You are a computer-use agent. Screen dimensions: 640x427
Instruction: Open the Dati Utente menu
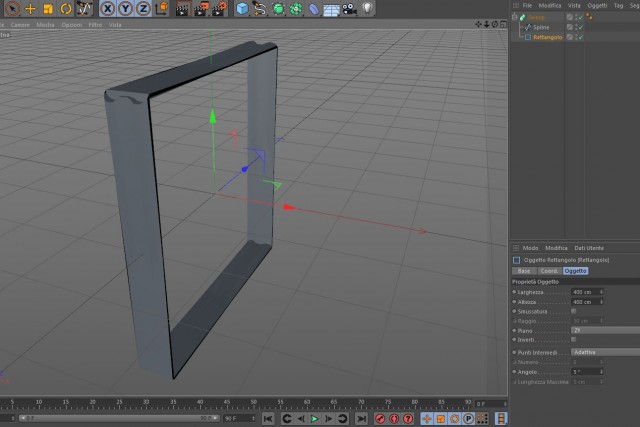pos(589,248)
